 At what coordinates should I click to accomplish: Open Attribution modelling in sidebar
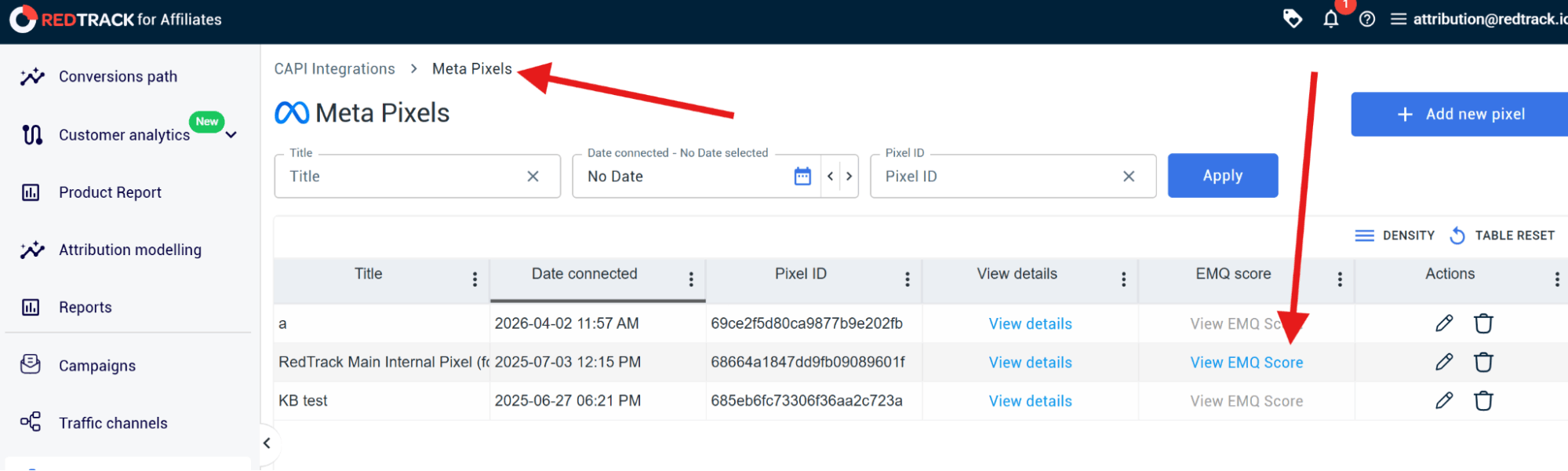(x=130, y=250)
